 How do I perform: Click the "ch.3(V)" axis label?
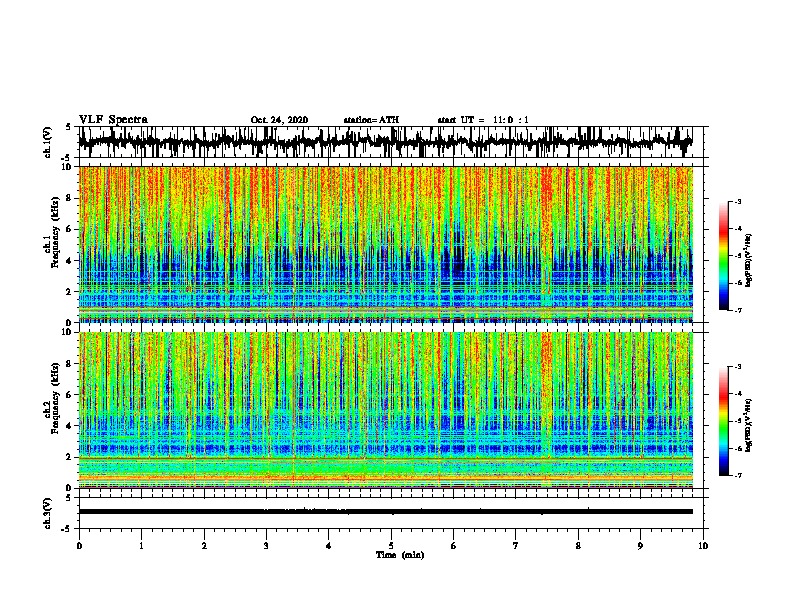pos(48,513)
